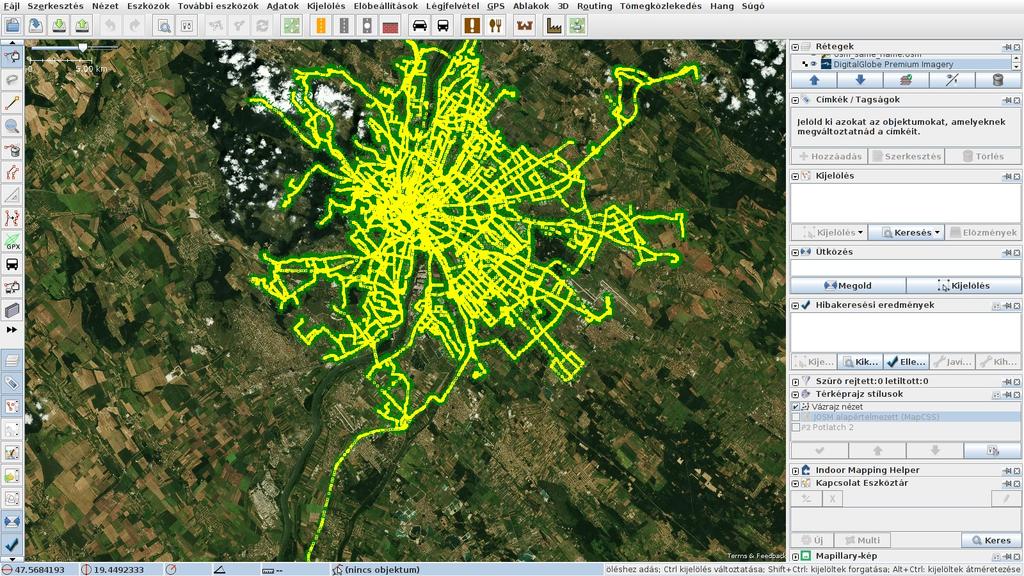Image resolution: width=1024 pixels, height=576 pixels.
Task: Open the Preferences toolbar icon with sliders
Action: pos(187,25)
